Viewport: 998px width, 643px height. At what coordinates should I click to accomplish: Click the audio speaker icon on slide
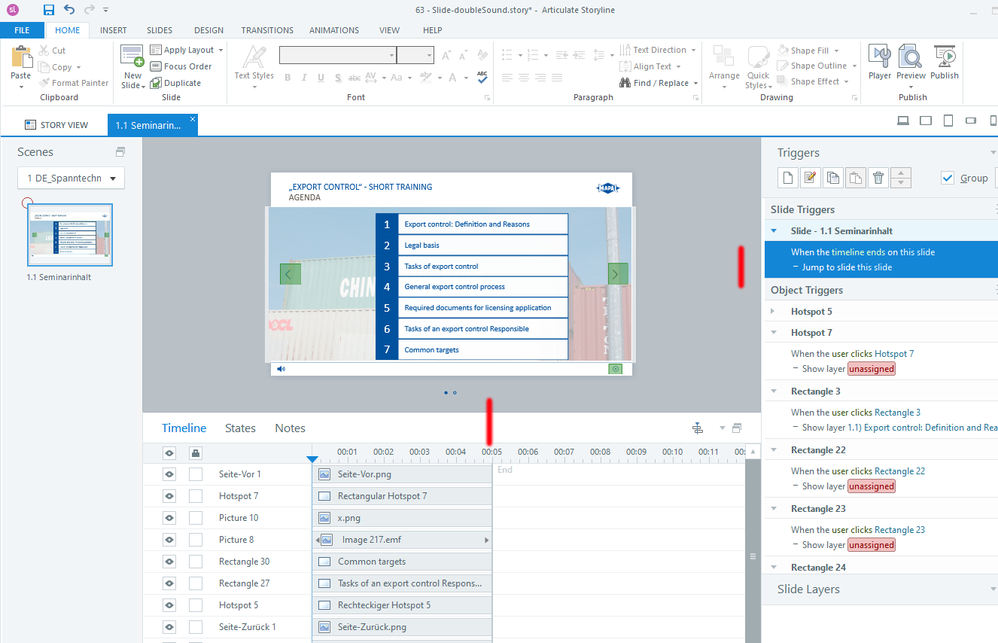281,369
